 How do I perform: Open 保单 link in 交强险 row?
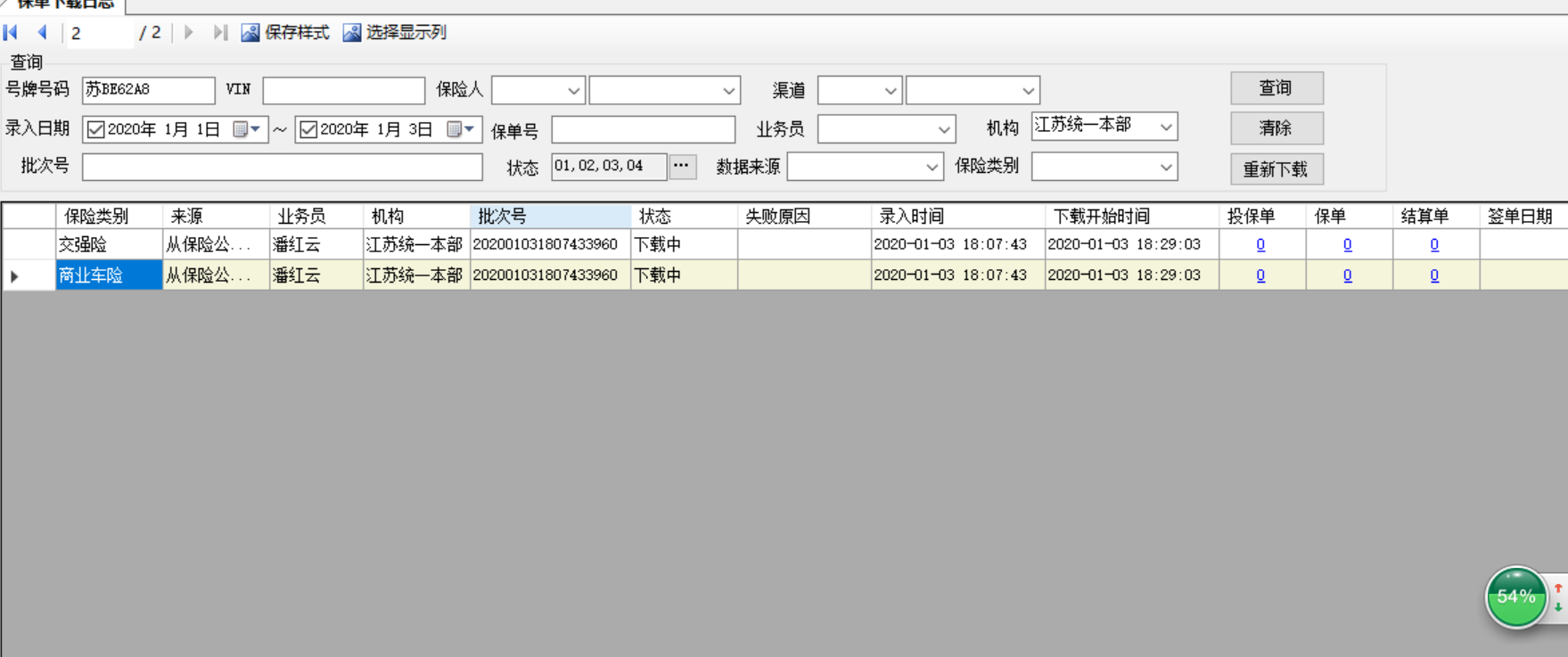coord(1347,244)
